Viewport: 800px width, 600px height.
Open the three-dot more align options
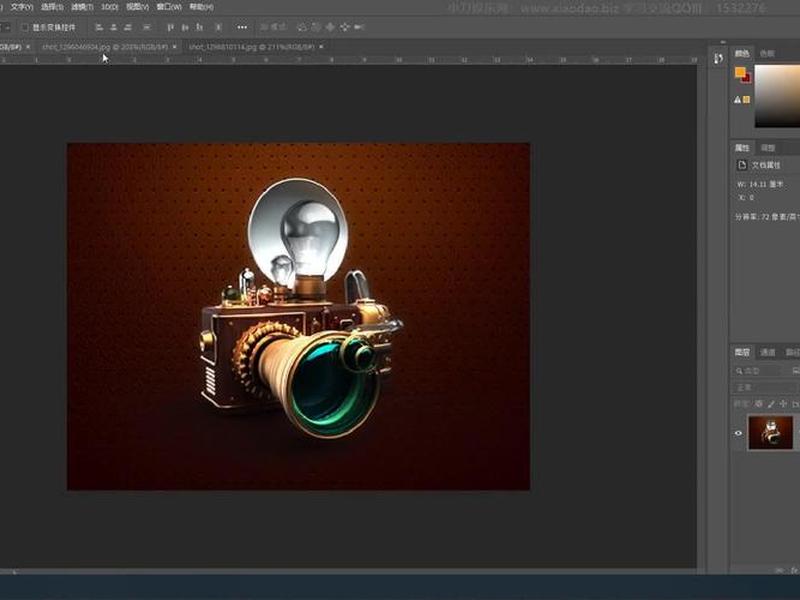(x=242, y=27)
